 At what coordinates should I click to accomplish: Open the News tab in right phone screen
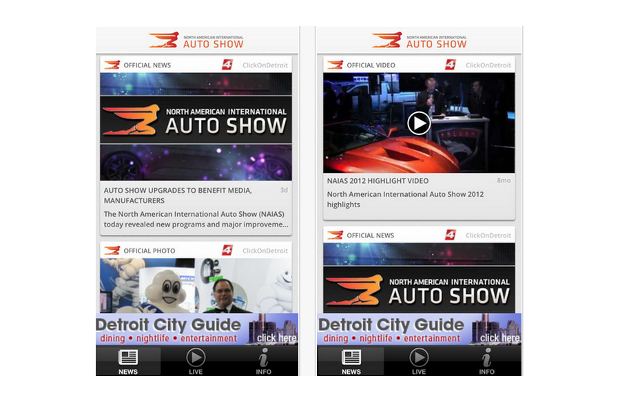tap(351, 361)
